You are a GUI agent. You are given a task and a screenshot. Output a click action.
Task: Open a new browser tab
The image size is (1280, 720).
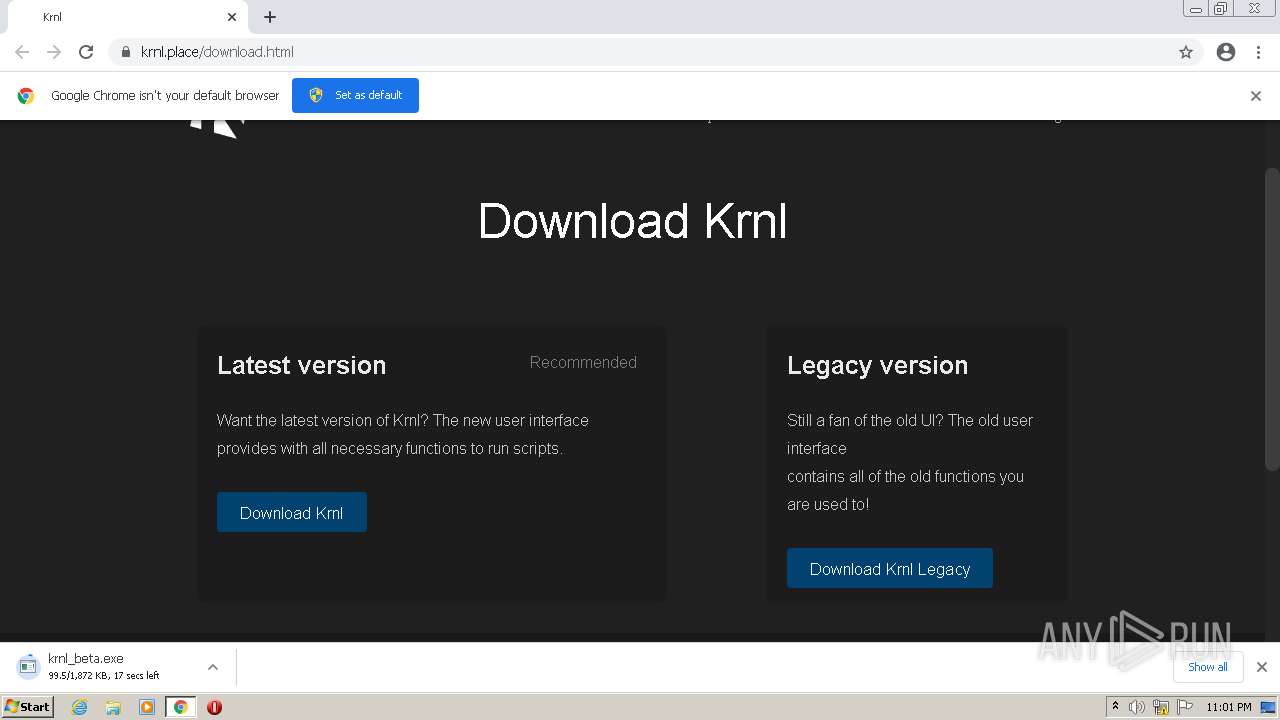(270, 17)
